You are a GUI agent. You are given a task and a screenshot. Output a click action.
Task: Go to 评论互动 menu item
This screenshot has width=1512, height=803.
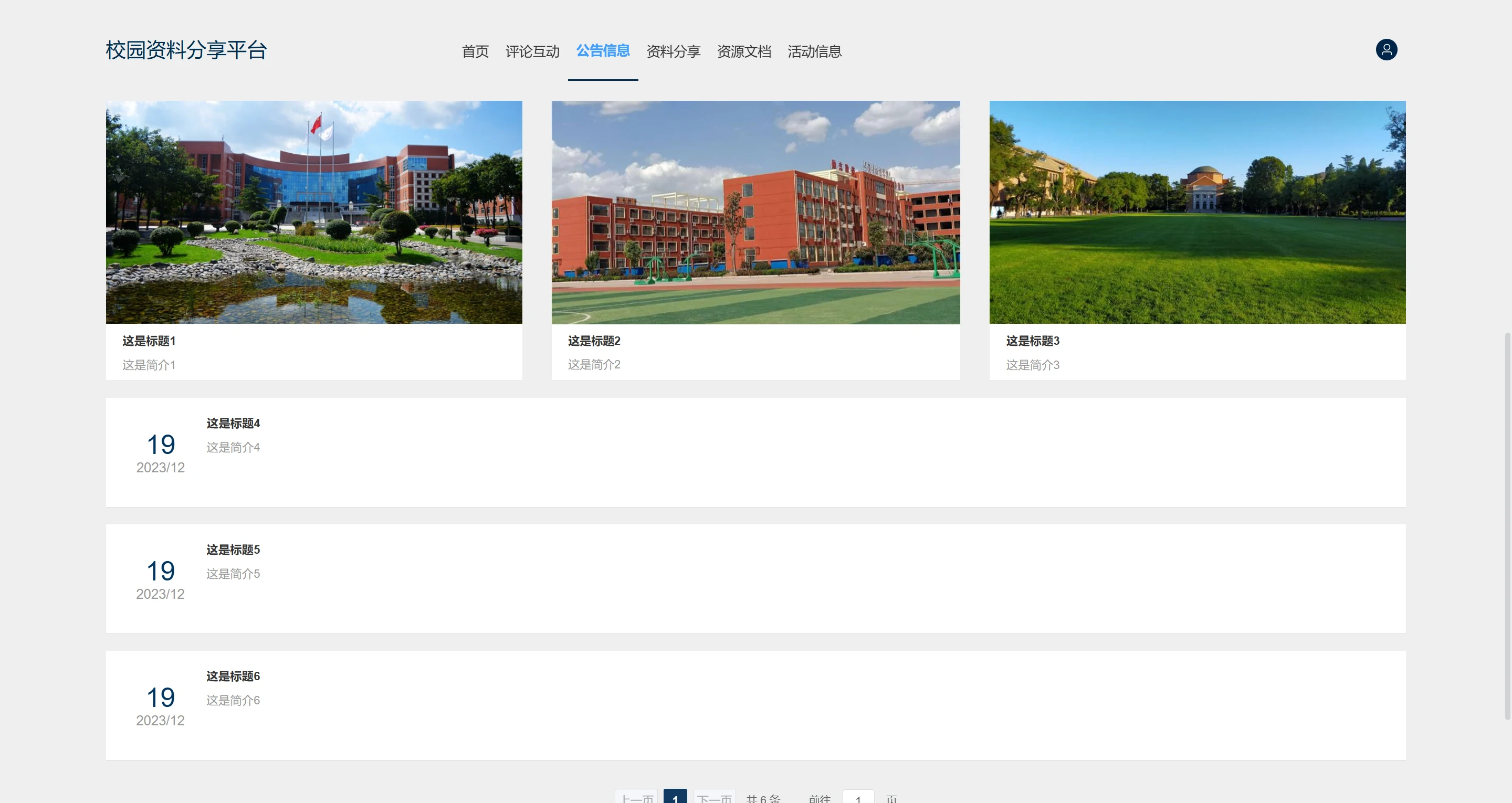pyautogui.click(x=532, y=51)
